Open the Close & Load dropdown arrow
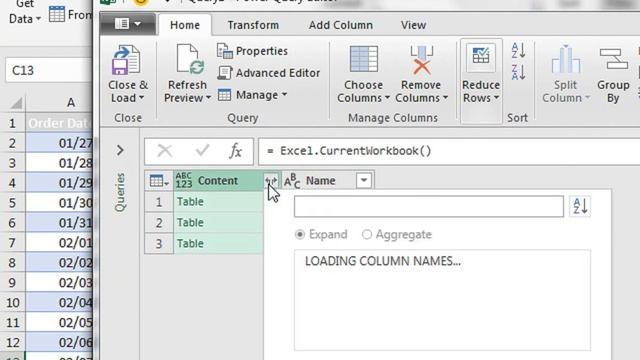This screenshot has height=360, width=640. (x=141, y=98)
